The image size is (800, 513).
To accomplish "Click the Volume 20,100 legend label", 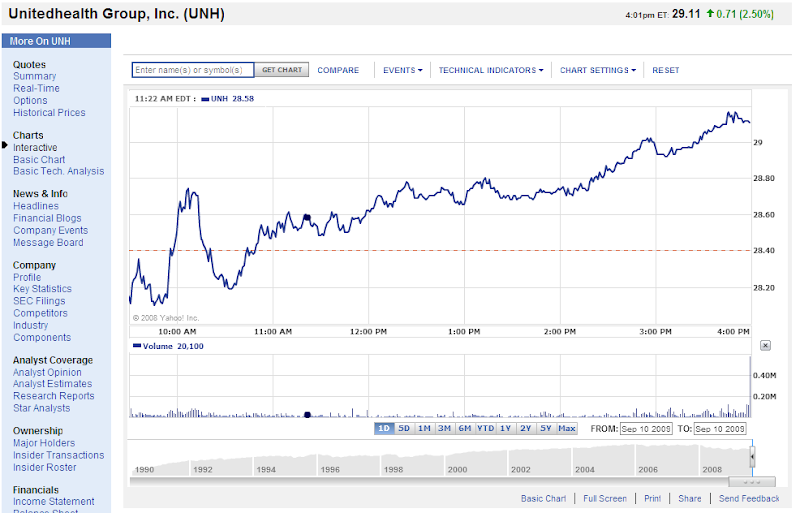I will [x=168, y=346].
